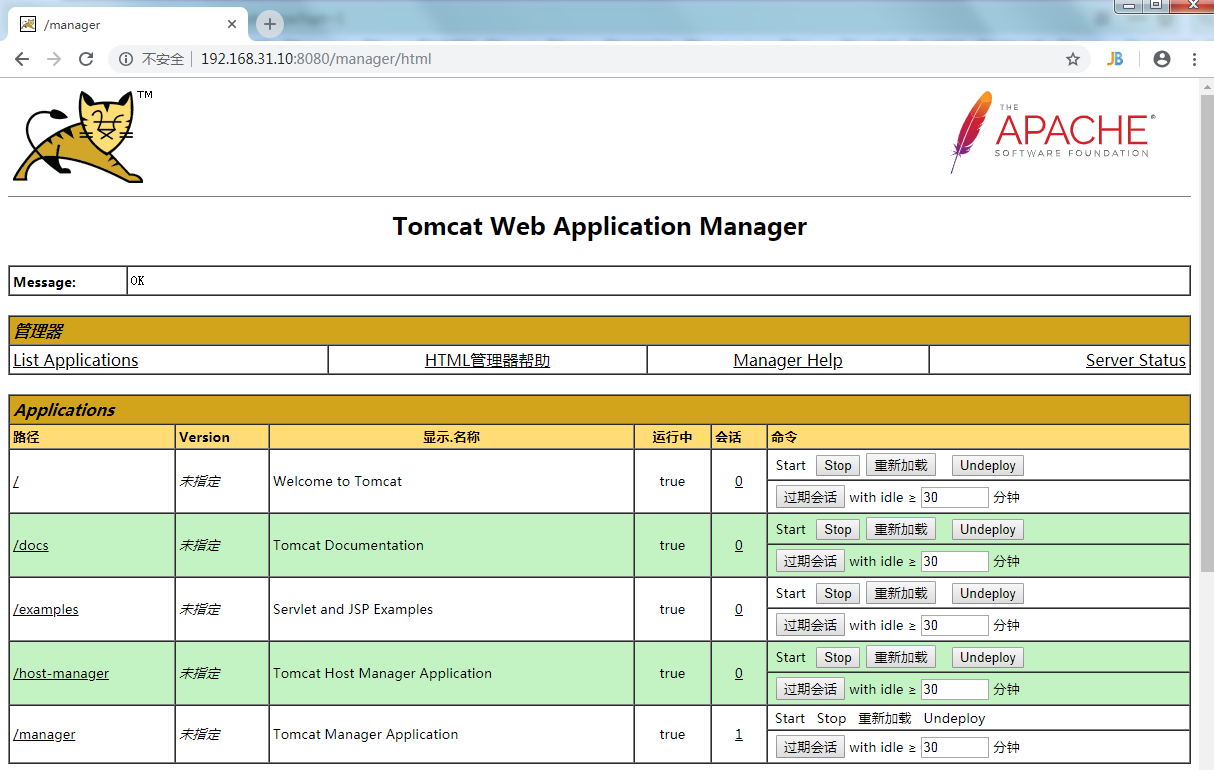Open HTML管理器帮助 link
Viewport: 1214px width, 770px height.
pos(487,360)
